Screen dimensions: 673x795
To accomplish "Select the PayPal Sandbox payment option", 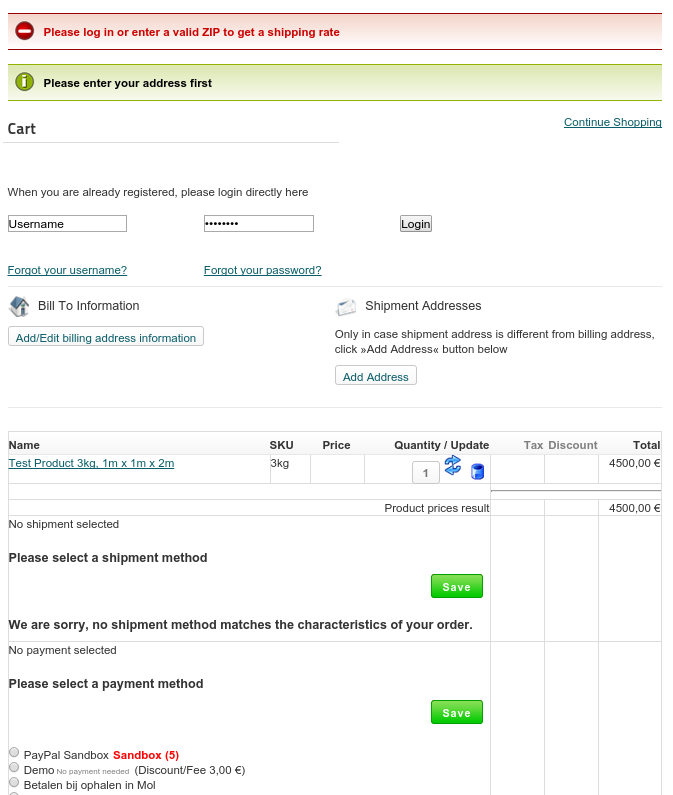I will pyautogui.click(x=14, y=752).
